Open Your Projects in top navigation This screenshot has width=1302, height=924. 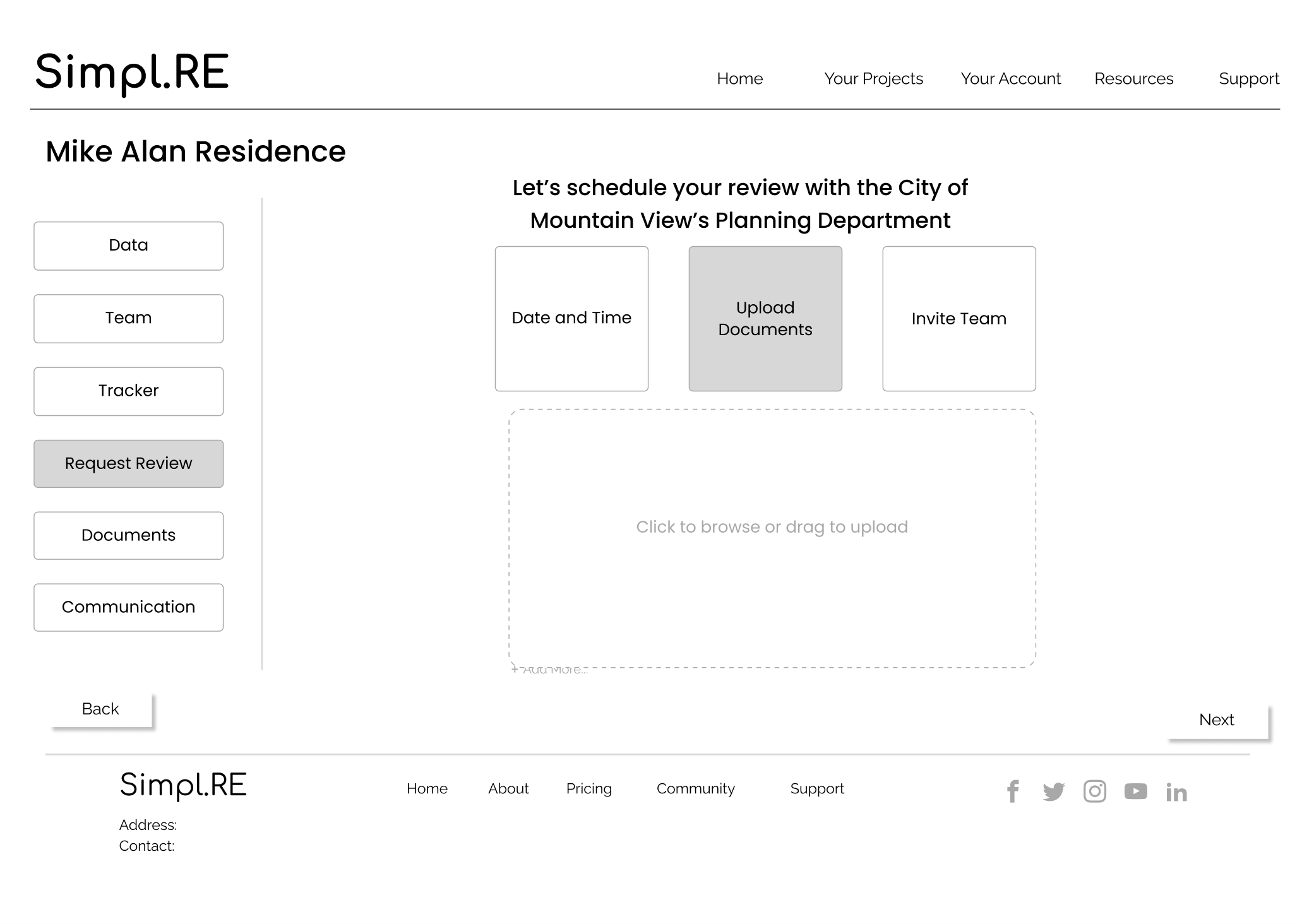click(873, 79)
